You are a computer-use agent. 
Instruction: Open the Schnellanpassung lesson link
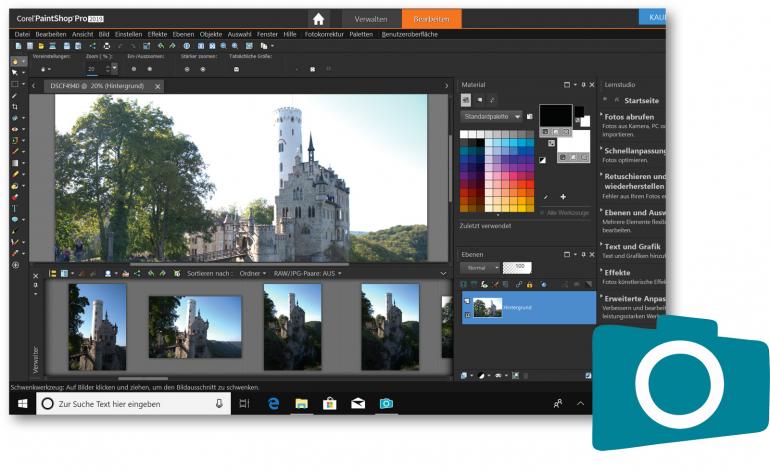(635, 151)
